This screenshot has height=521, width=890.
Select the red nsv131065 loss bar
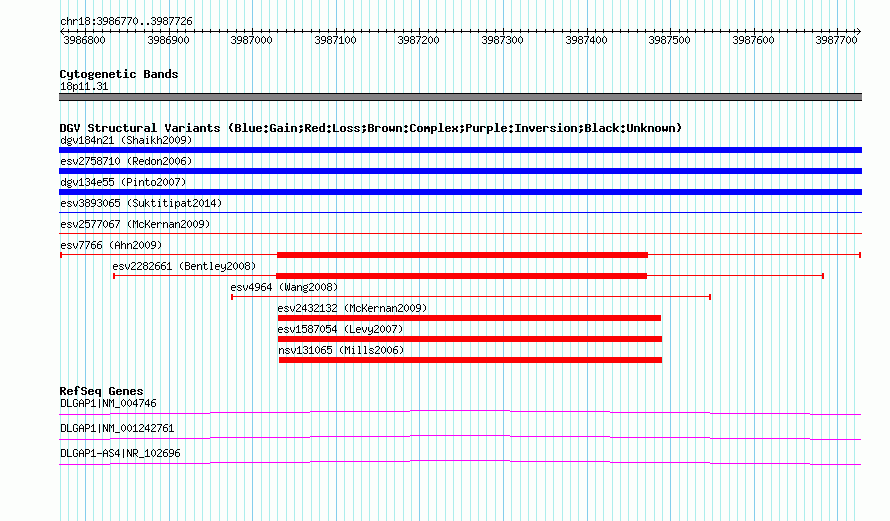pyautogui.click(x=471, y=360)
